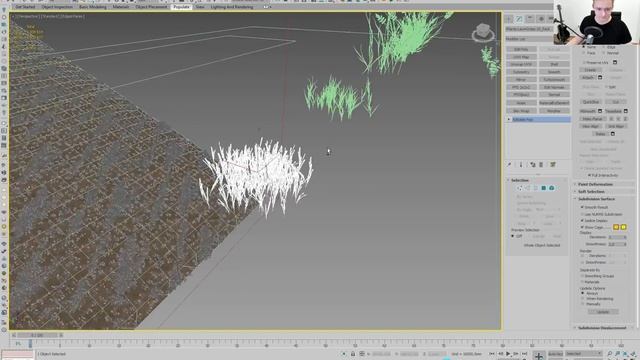Remove modifier with the trash icon
Viewport: 640px width, 360px height.
pyautogui.click(x=541, y=164)
